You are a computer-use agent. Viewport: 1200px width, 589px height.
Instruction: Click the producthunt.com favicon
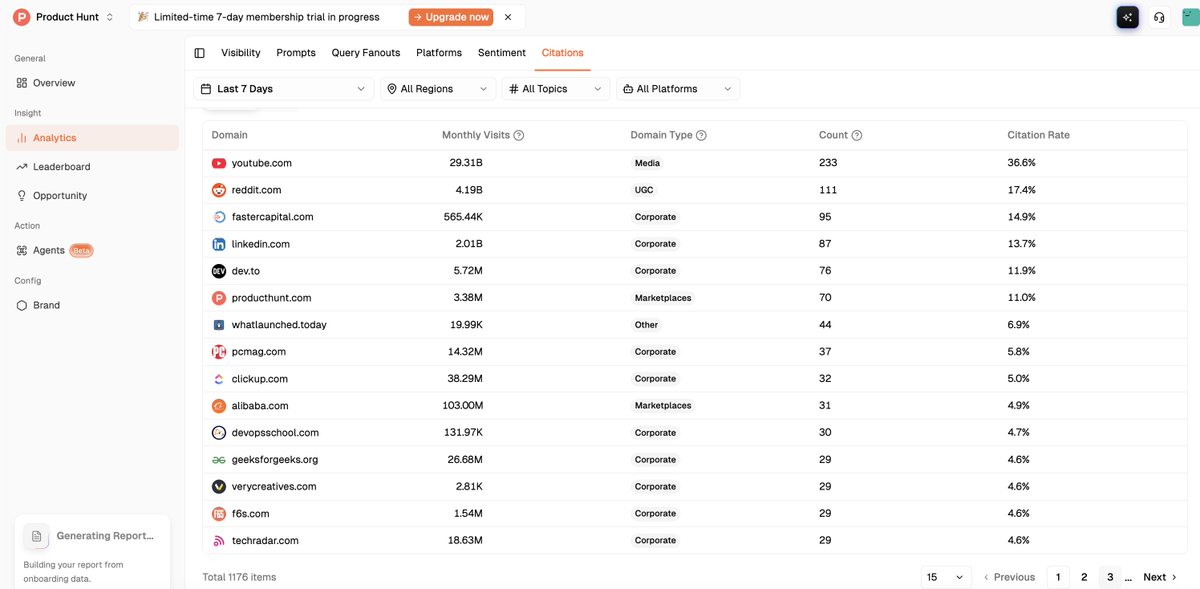click(219, 298)
